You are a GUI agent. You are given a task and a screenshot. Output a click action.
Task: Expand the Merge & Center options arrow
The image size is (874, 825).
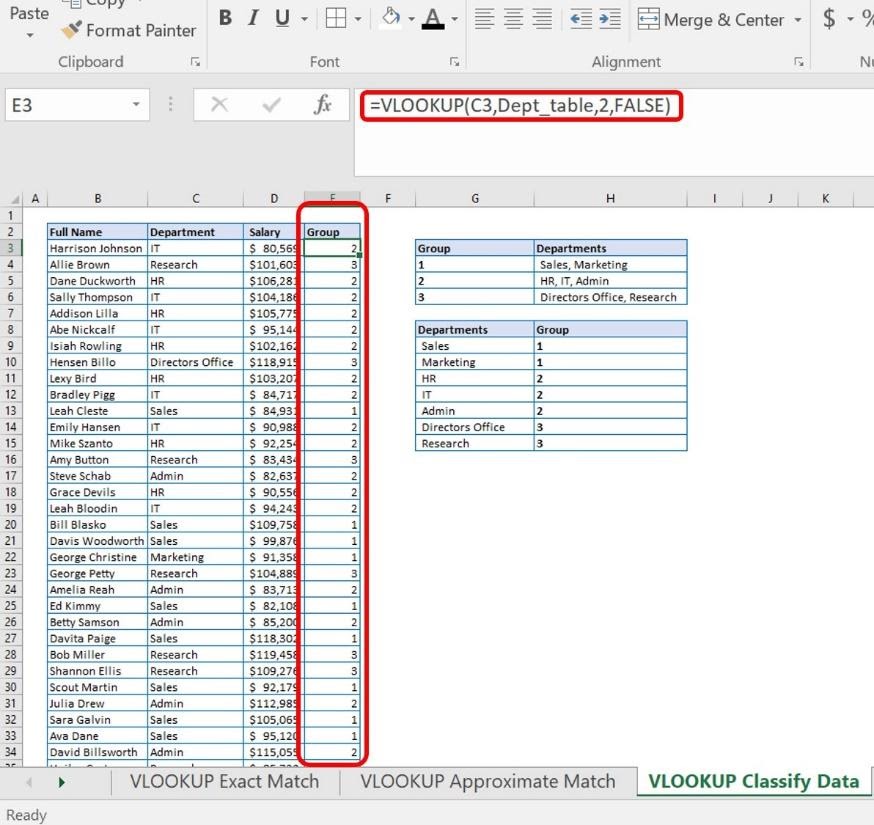[x=797, y=20]
